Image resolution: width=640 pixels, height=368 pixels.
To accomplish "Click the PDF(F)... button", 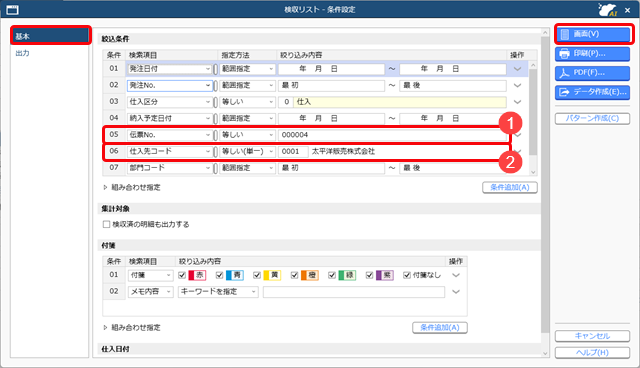I will 592,73.
